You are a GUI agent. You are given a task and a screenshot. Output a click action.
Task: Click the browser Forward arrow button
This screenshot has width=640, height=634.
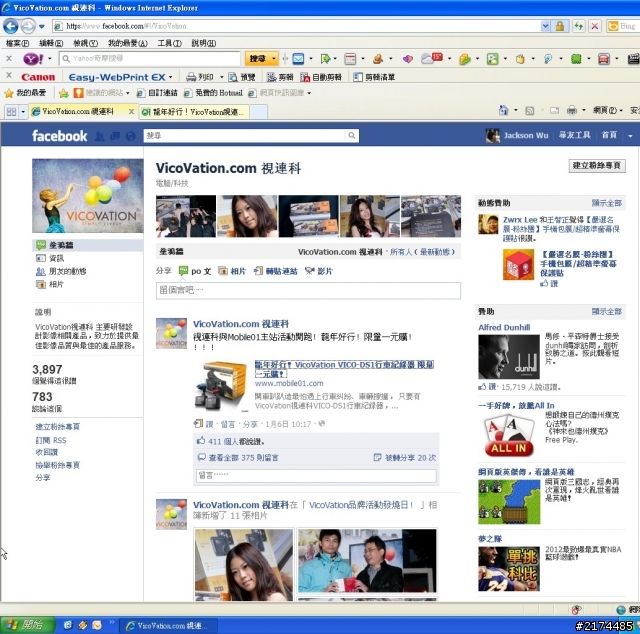point(28,27)
